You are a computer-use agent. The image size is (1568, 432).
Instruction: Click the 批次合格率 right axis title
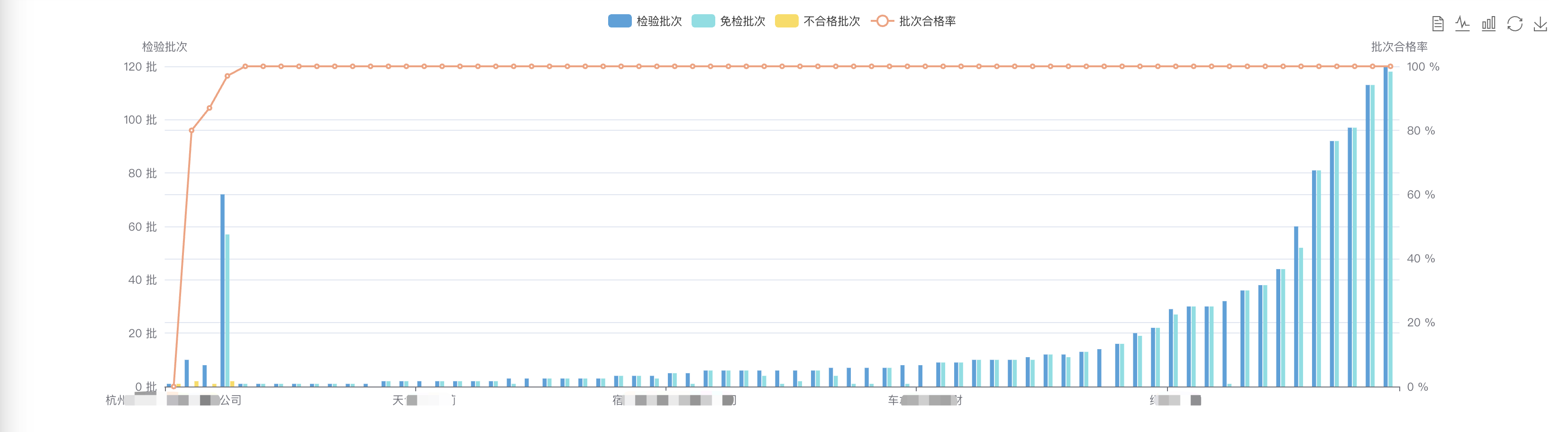point(1399,47)
